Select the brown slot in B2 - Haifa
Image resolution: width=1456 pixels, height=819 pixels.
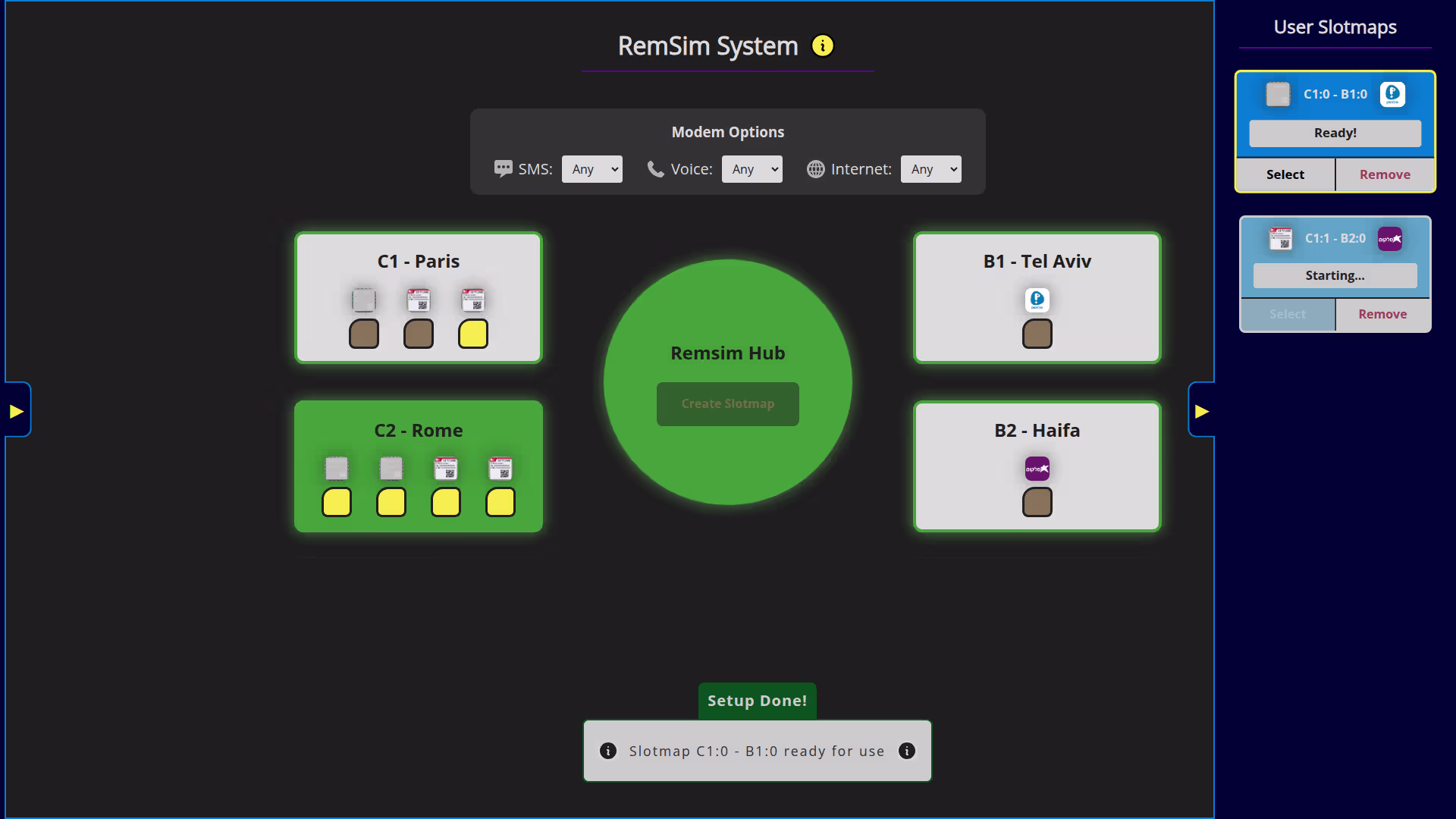click(x=1037, y=502)
